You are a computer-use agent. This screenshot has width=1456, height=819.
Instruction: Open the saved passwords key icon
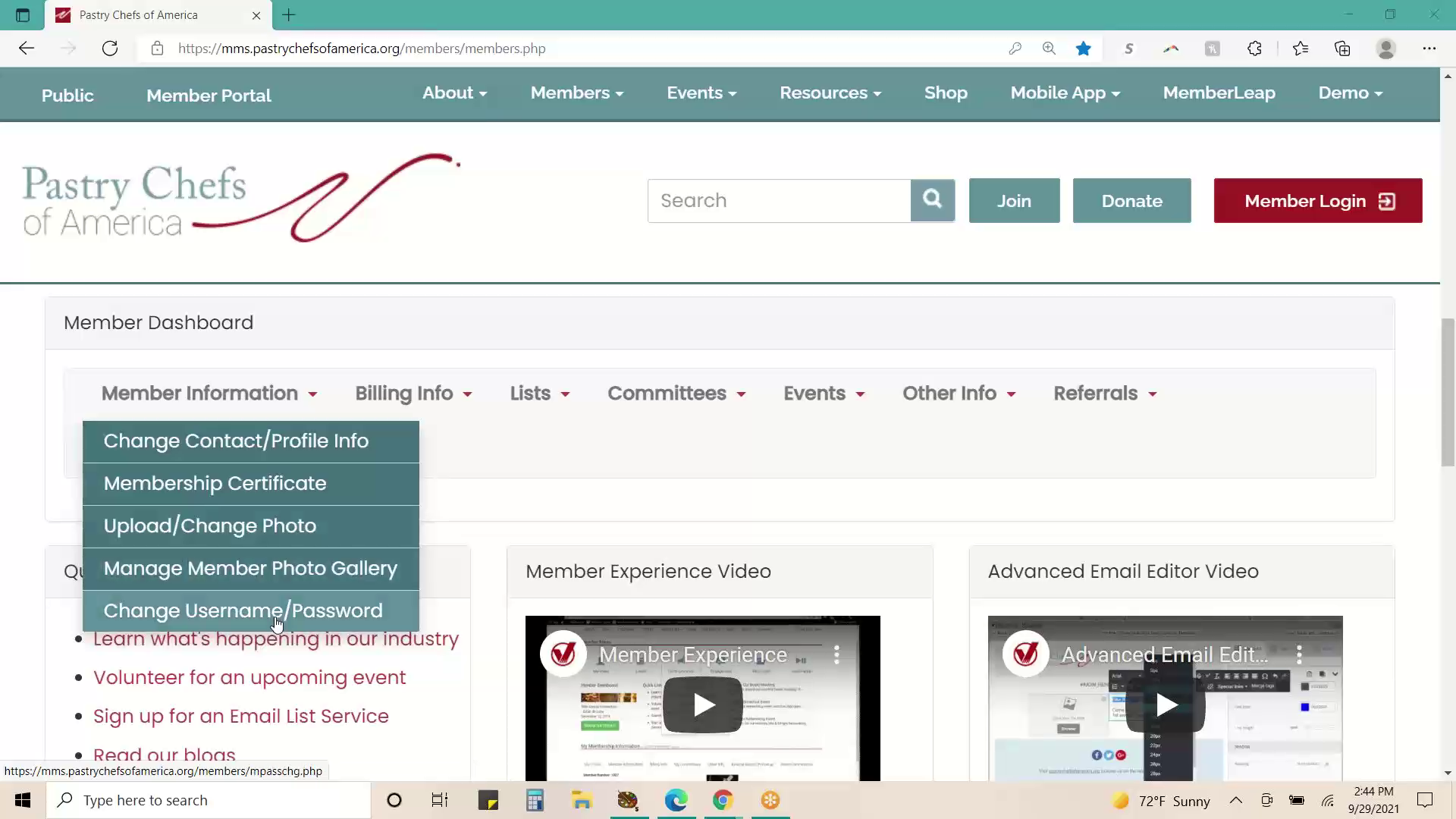[x=1015, y=49]
